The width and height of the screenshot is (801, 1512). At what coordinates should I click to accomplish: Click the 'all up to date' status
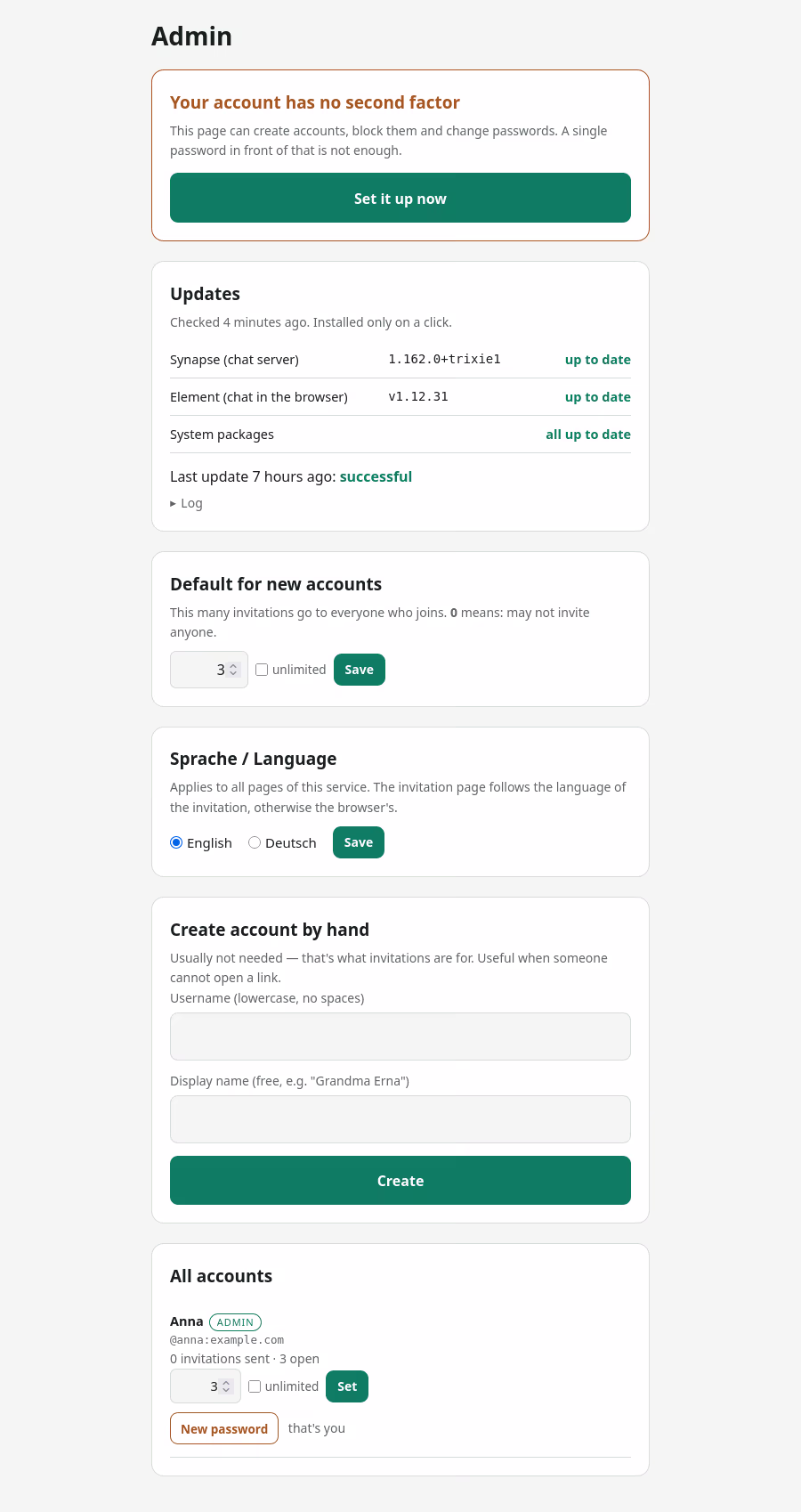[588, 435]
